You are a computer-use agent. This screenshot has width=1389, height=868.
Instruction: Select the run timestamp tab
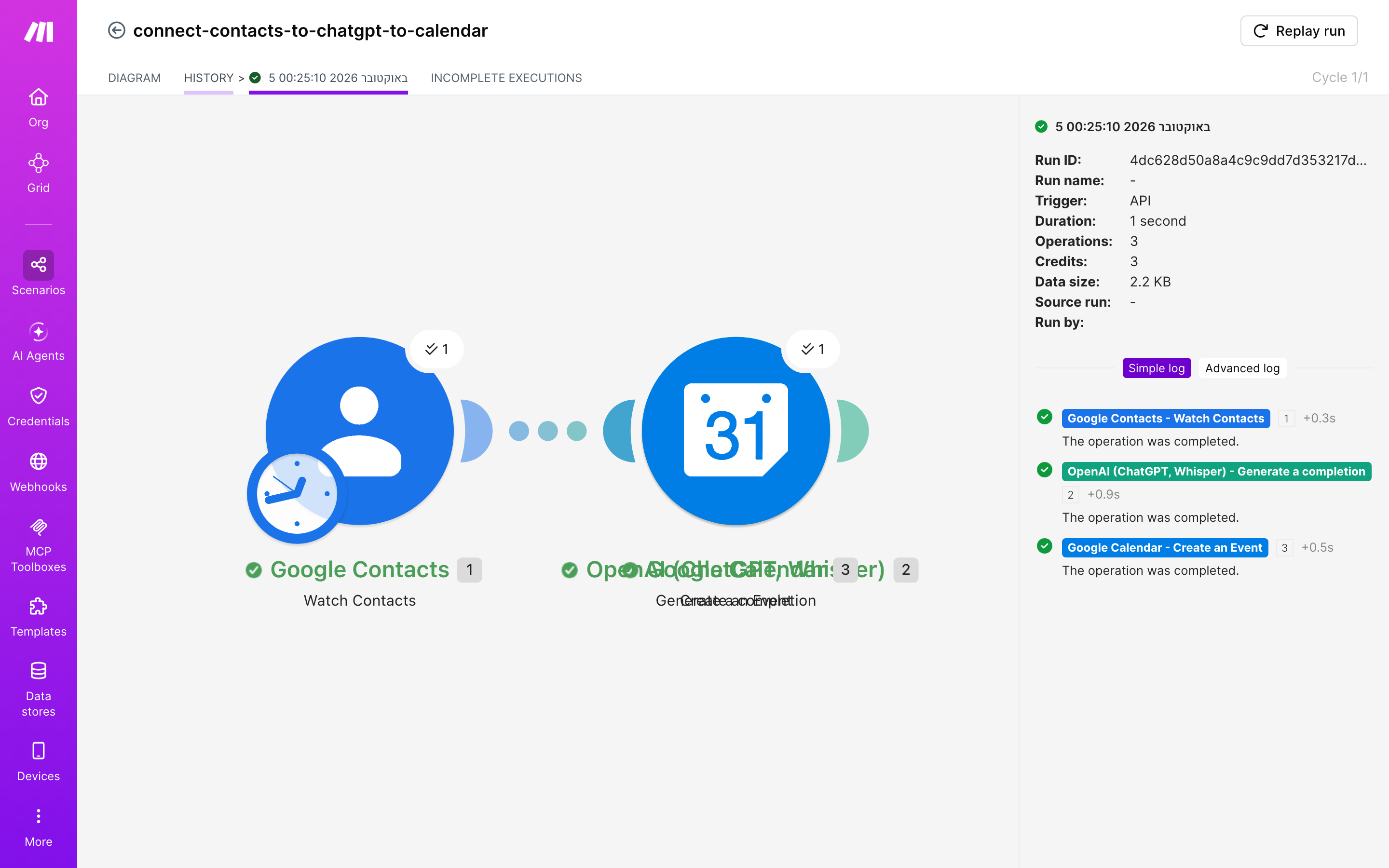click(x=328, y=78)
